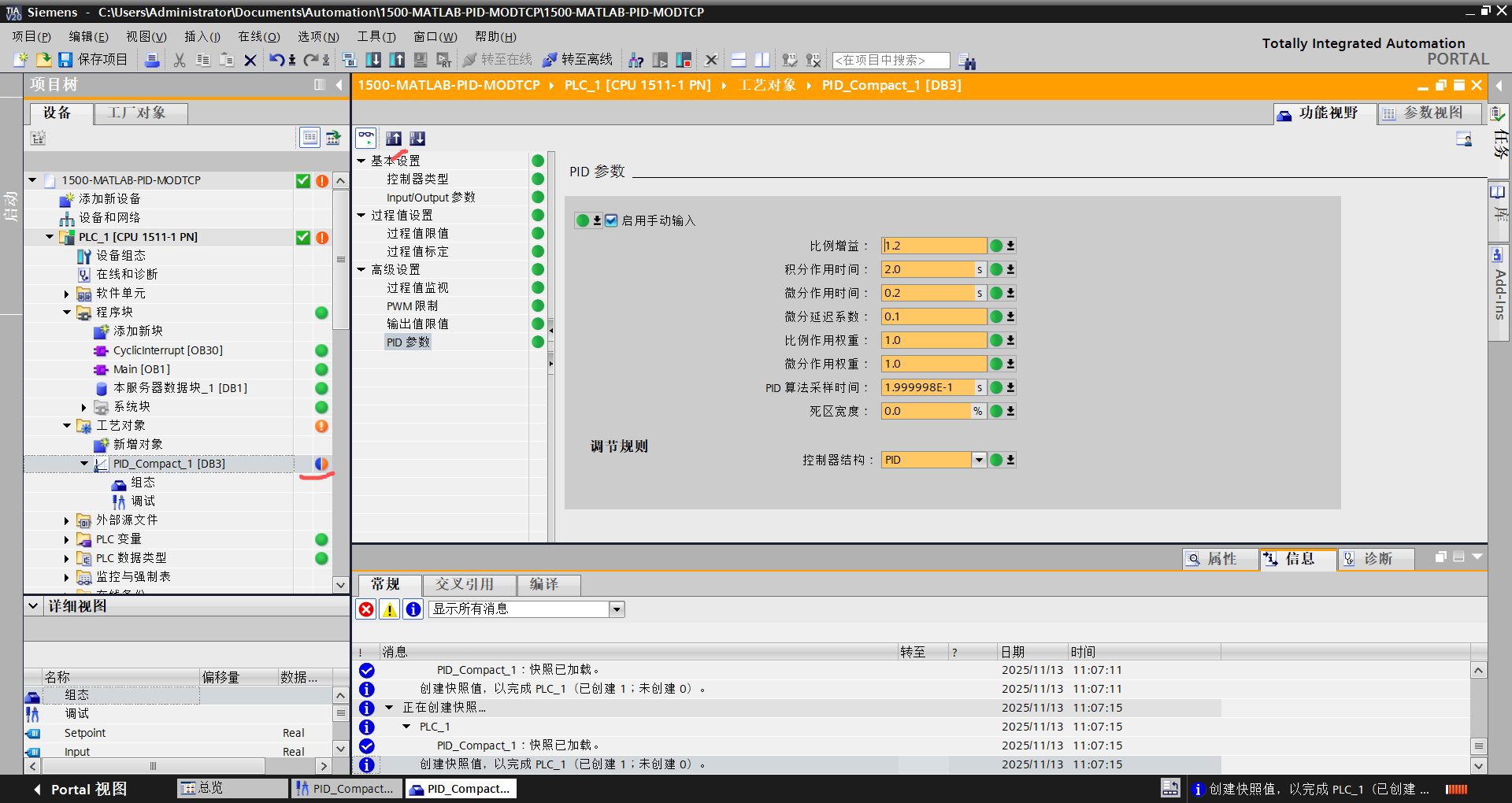Viewport: 1512px width, 803px height.
Task: Open project with the folder toolbar icon
Action: (x=43, y=60)
